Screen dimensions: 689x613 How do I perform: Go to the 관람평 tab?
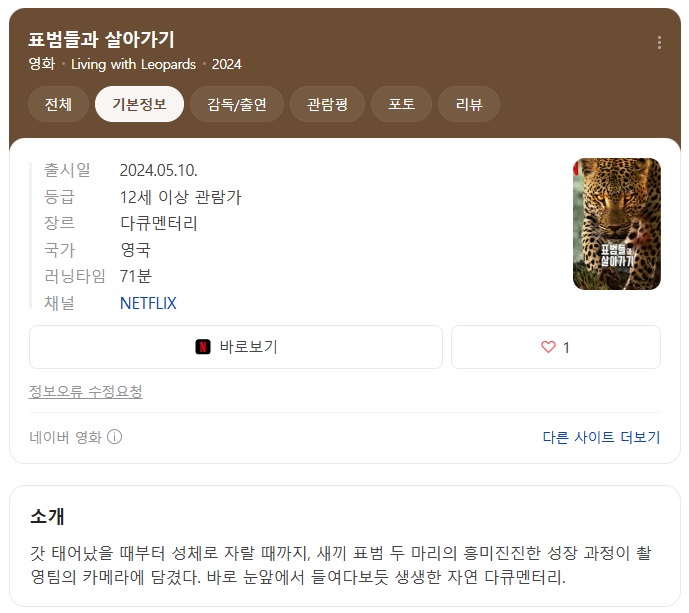pyautogui.click(x=327, y=104)
